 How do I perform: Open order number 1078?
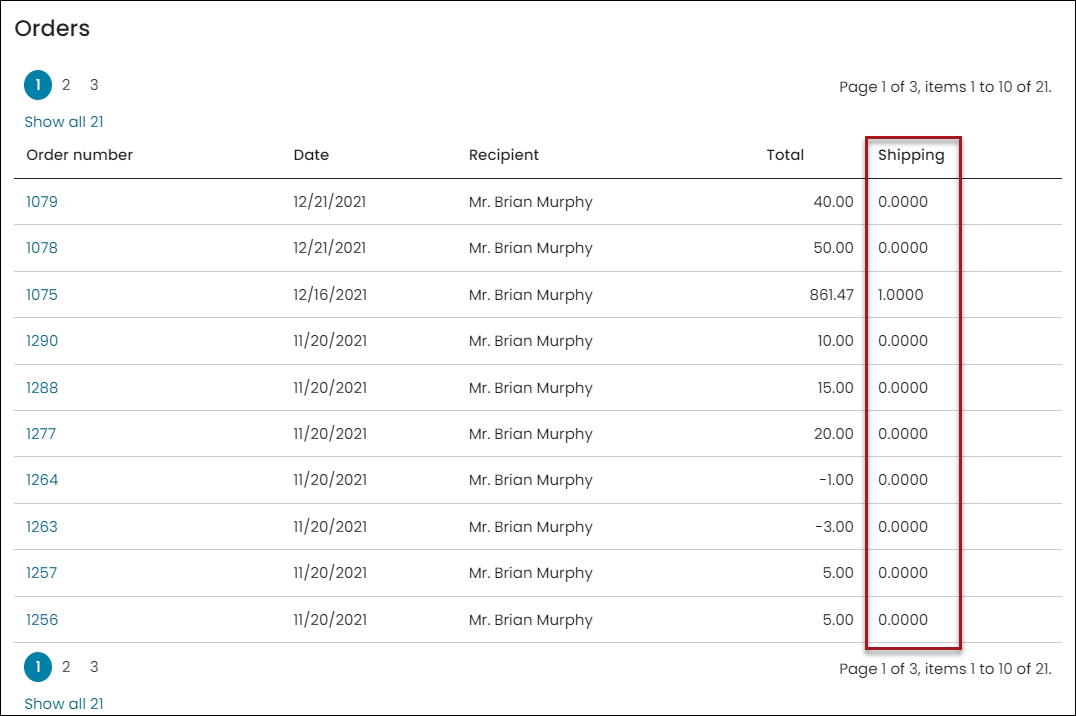click(x=42, y=248)
